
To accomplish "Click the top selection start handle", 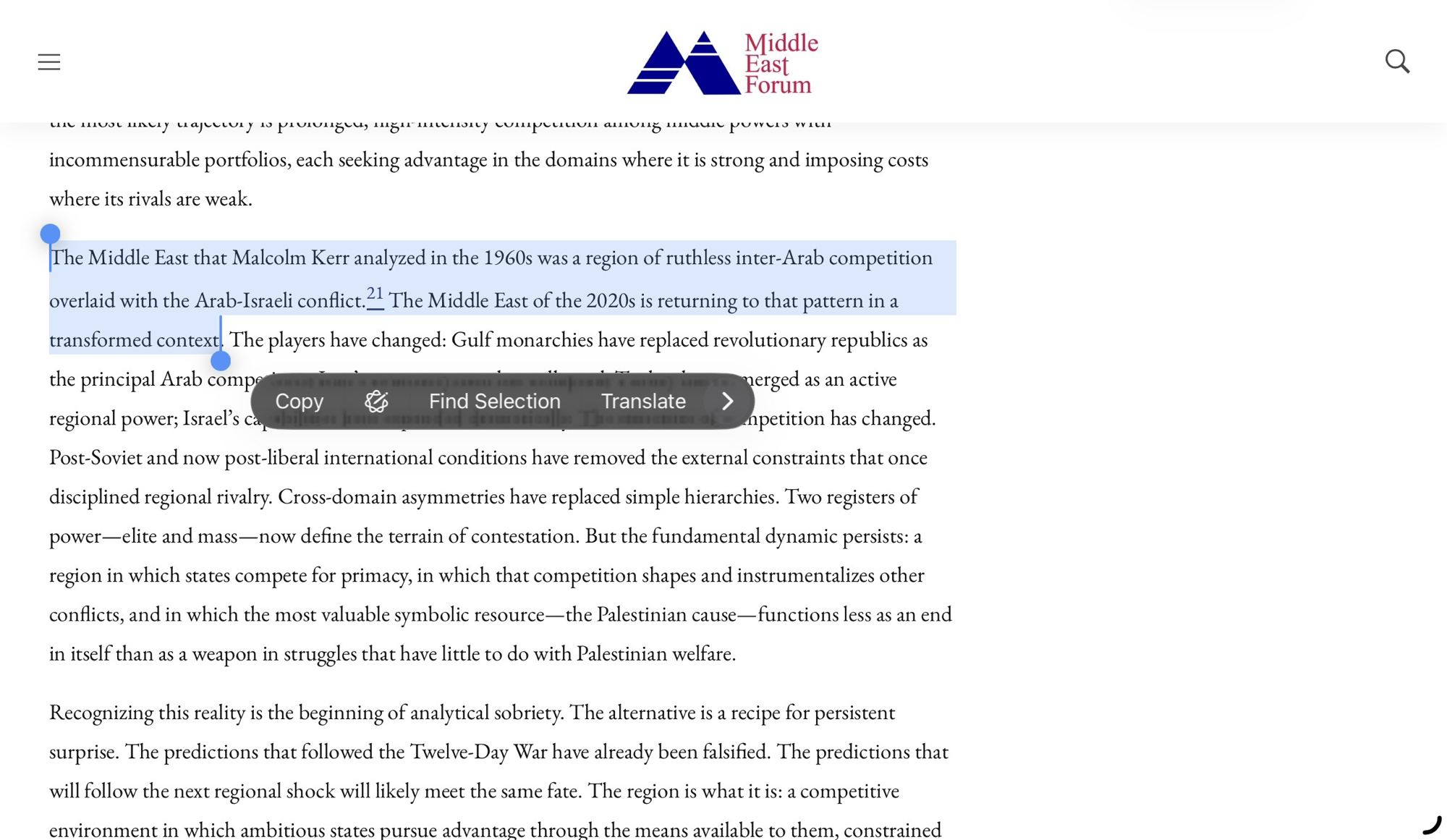I will [x=50, y=234].
